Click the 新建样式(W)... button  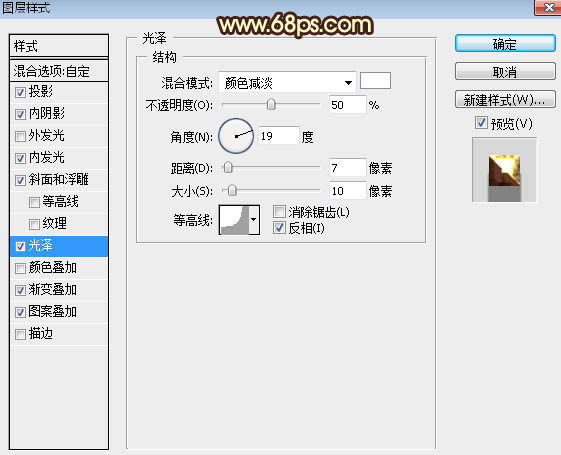click(505, 100)
